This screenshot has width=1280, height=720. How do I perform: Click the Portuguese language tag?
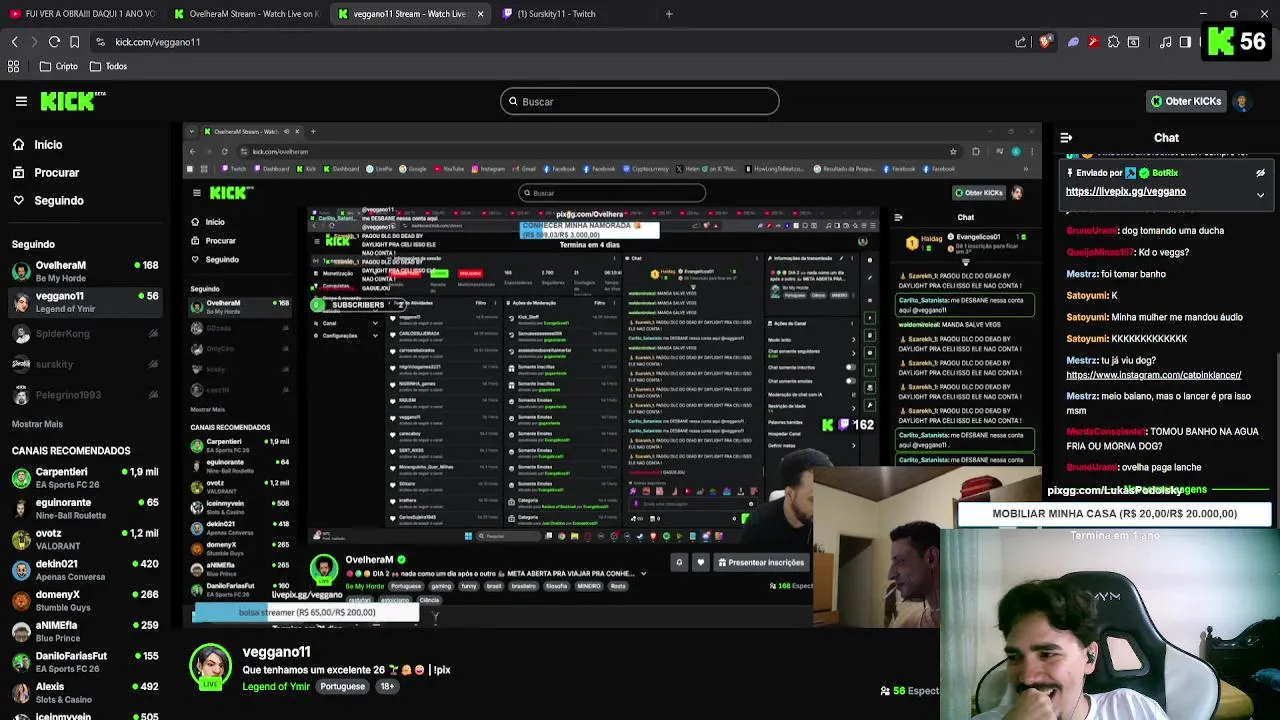(x=343, y=687)
